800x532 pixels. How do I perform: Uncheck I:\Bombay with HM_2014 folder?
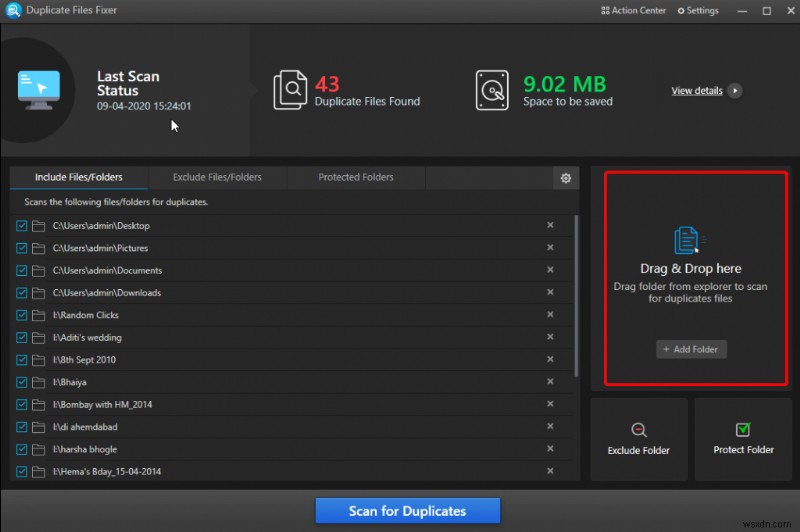21,404
